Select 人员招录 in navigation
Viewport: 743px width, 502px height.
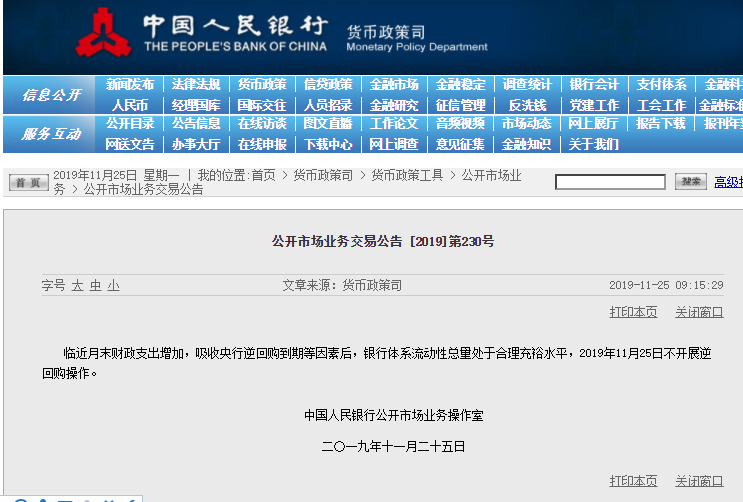328,105
